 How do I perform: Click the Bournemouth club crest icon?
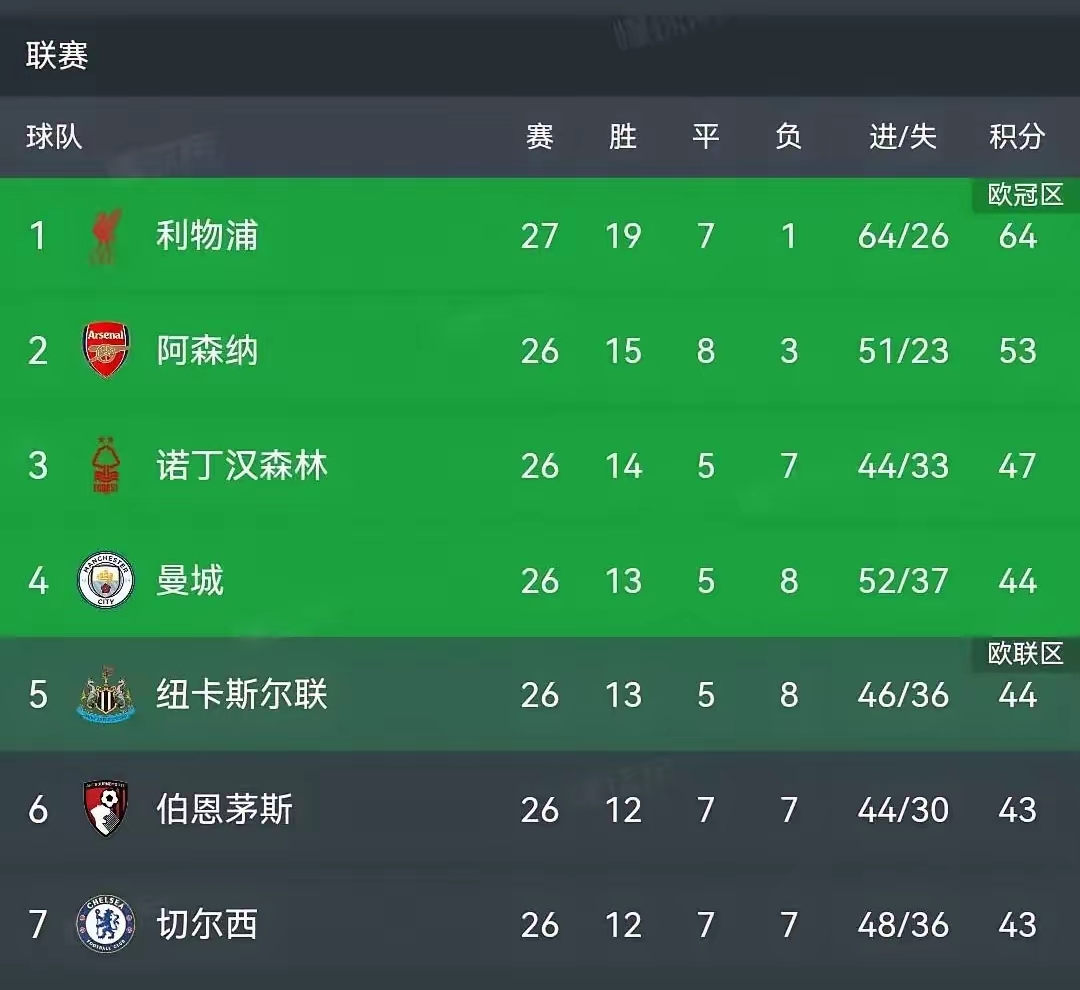pos(105,809)
